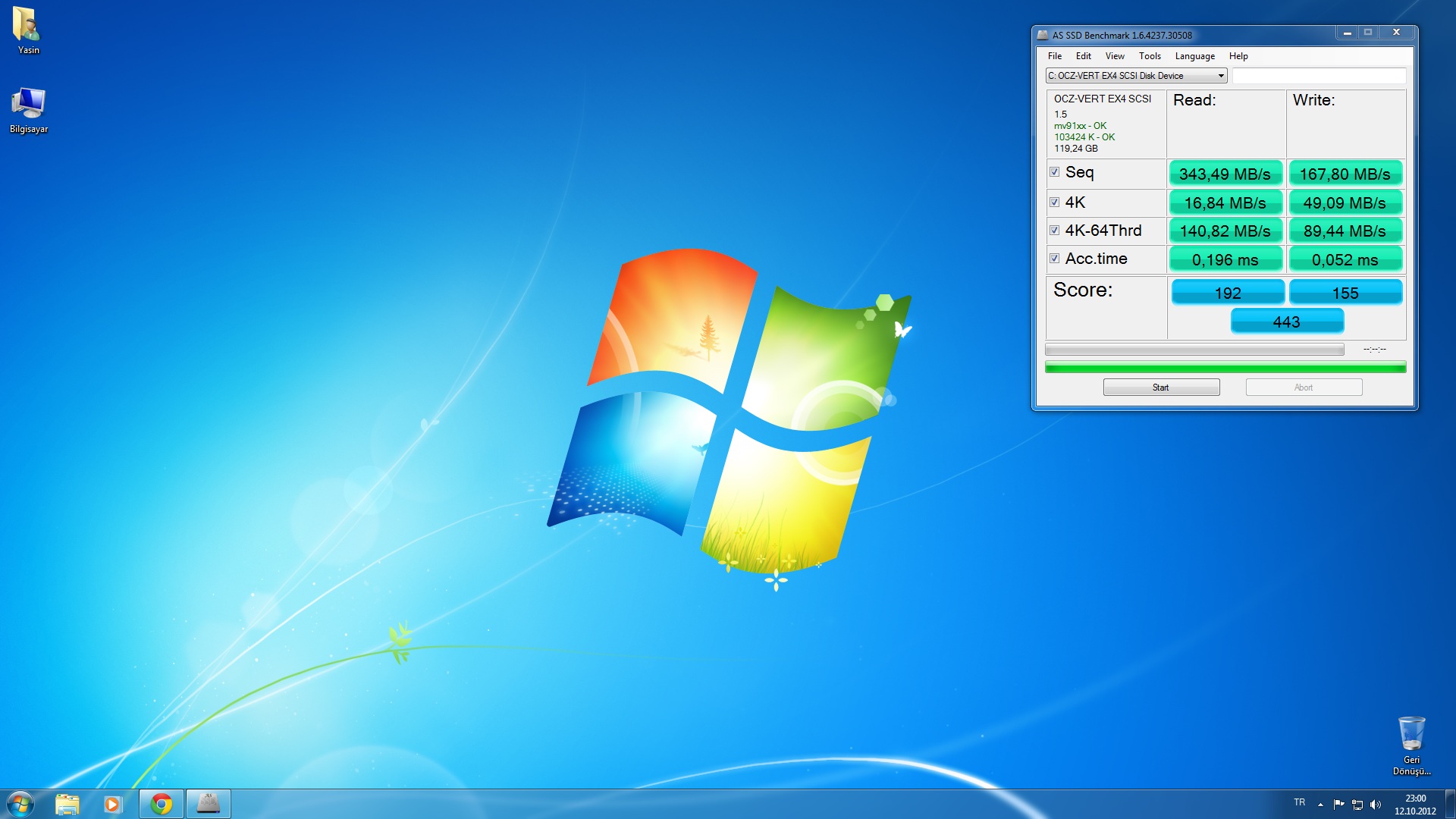Open Windows Media Player taskbar icon
1456x819 pixels.
[x=112, y=804]
